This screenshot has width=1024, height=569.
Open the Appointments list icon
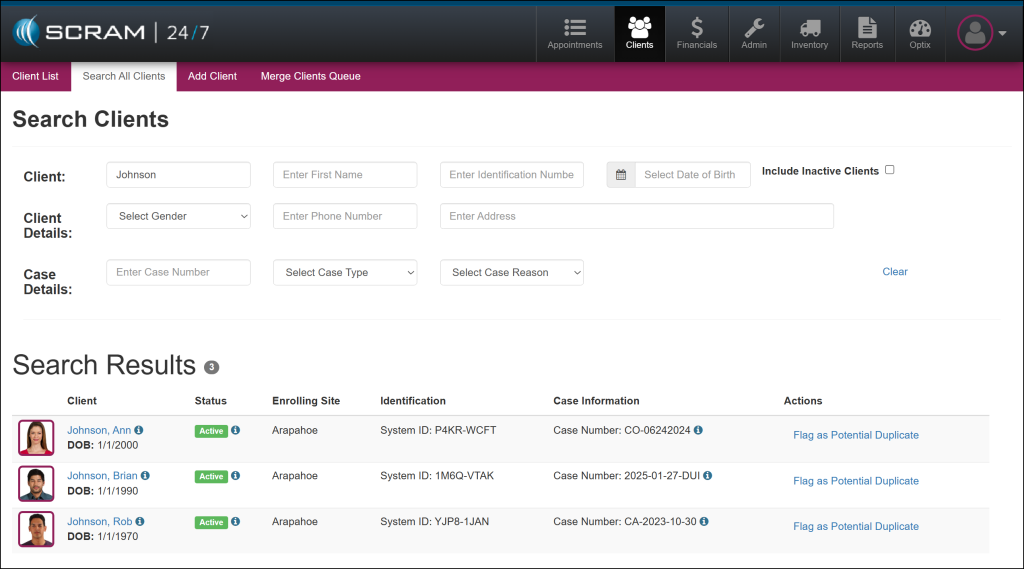point(575,28)
